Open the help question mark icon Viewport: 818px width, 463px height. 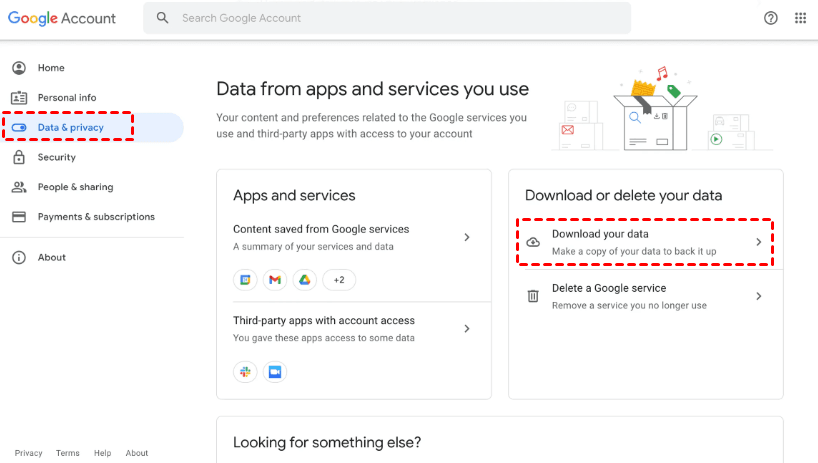click(771, 18)
